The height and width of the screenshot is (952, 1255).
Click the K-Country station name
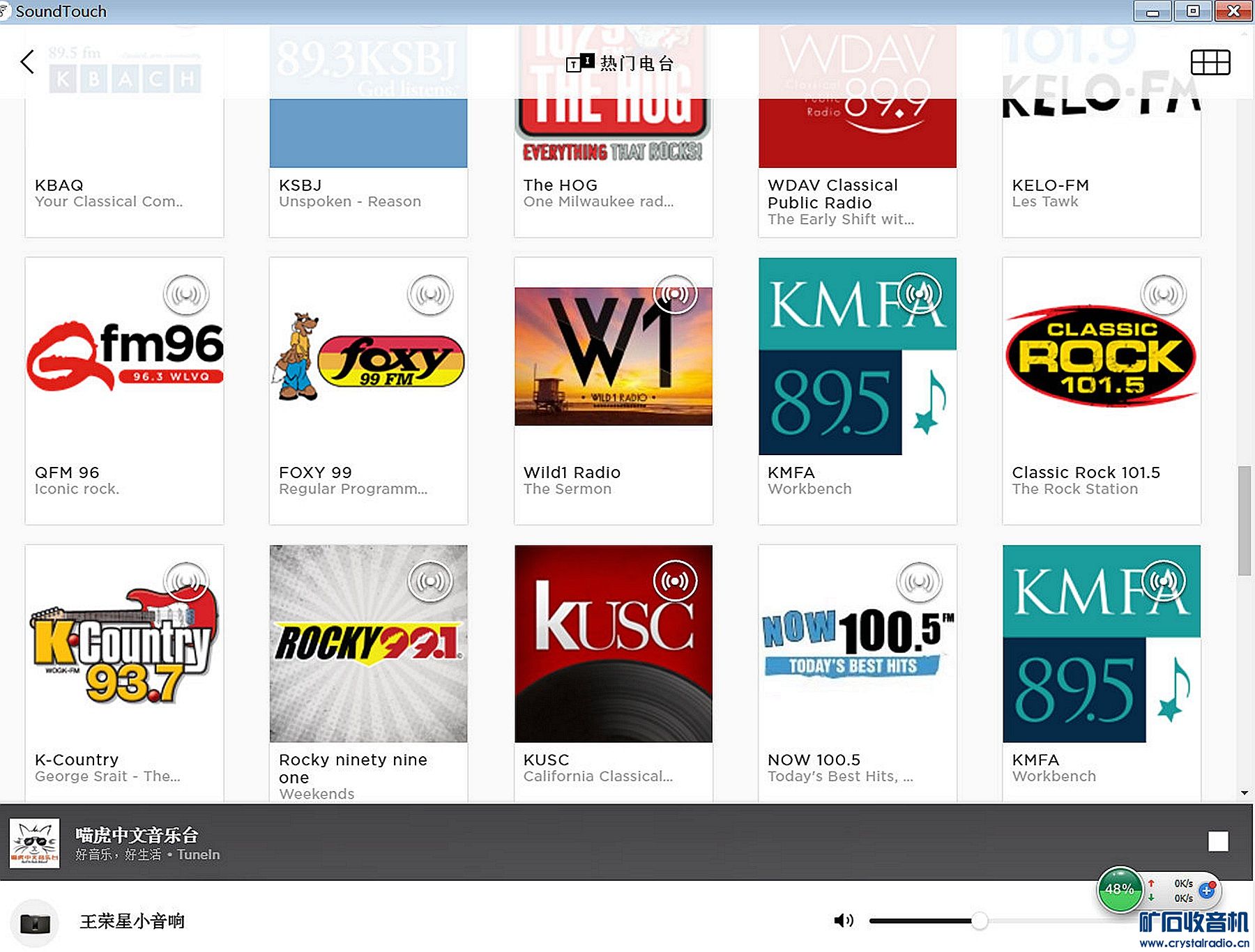click(77, 760)
